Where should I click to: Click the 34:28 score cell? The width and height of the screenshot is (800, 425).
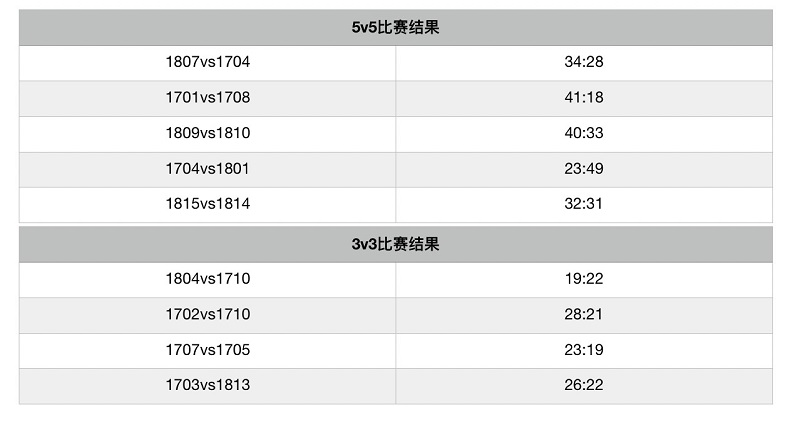tap(584, 63)
